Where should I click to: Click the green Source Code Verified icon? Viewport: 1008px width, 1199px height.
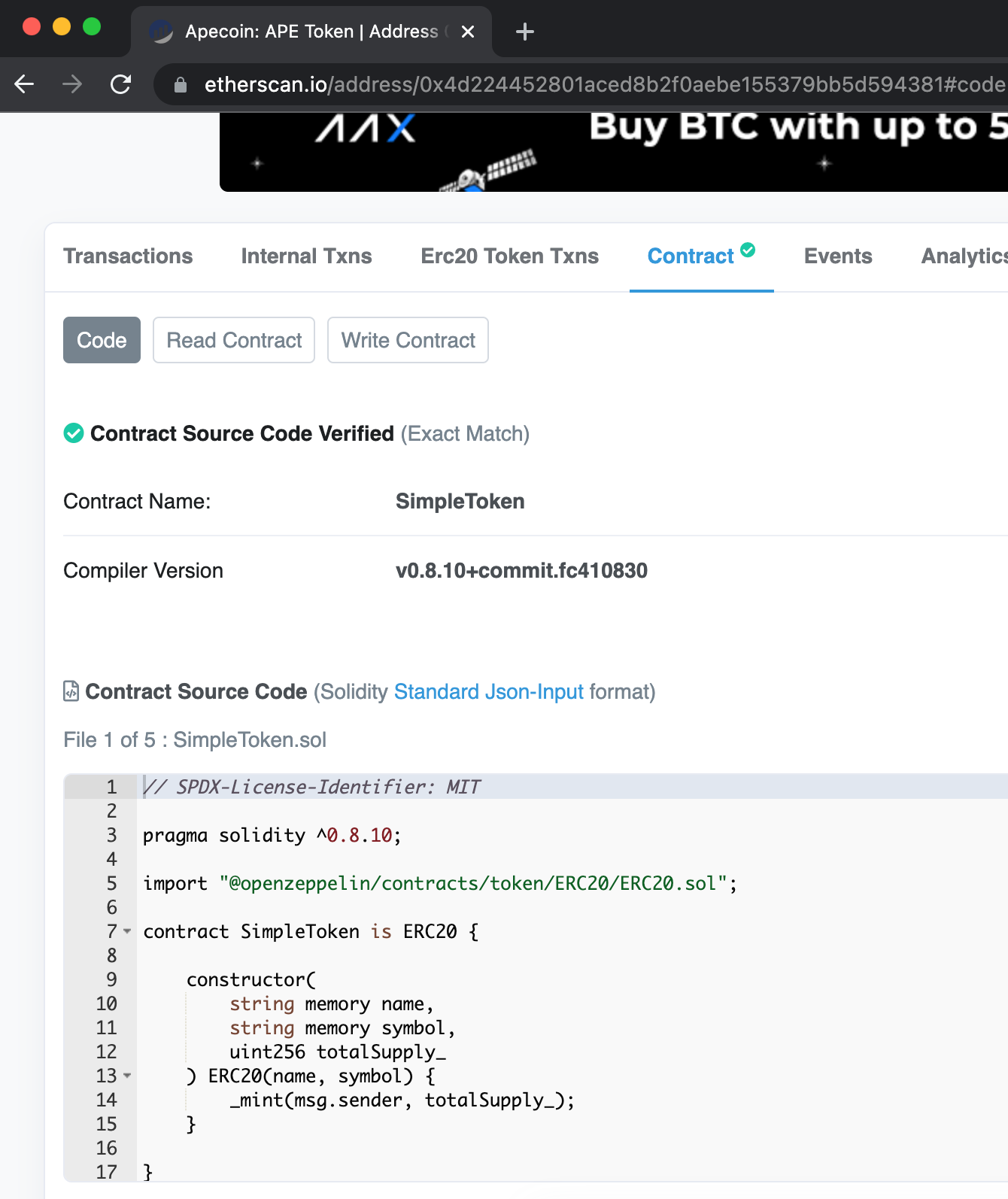pyautogui.click(x=74, y=433)
